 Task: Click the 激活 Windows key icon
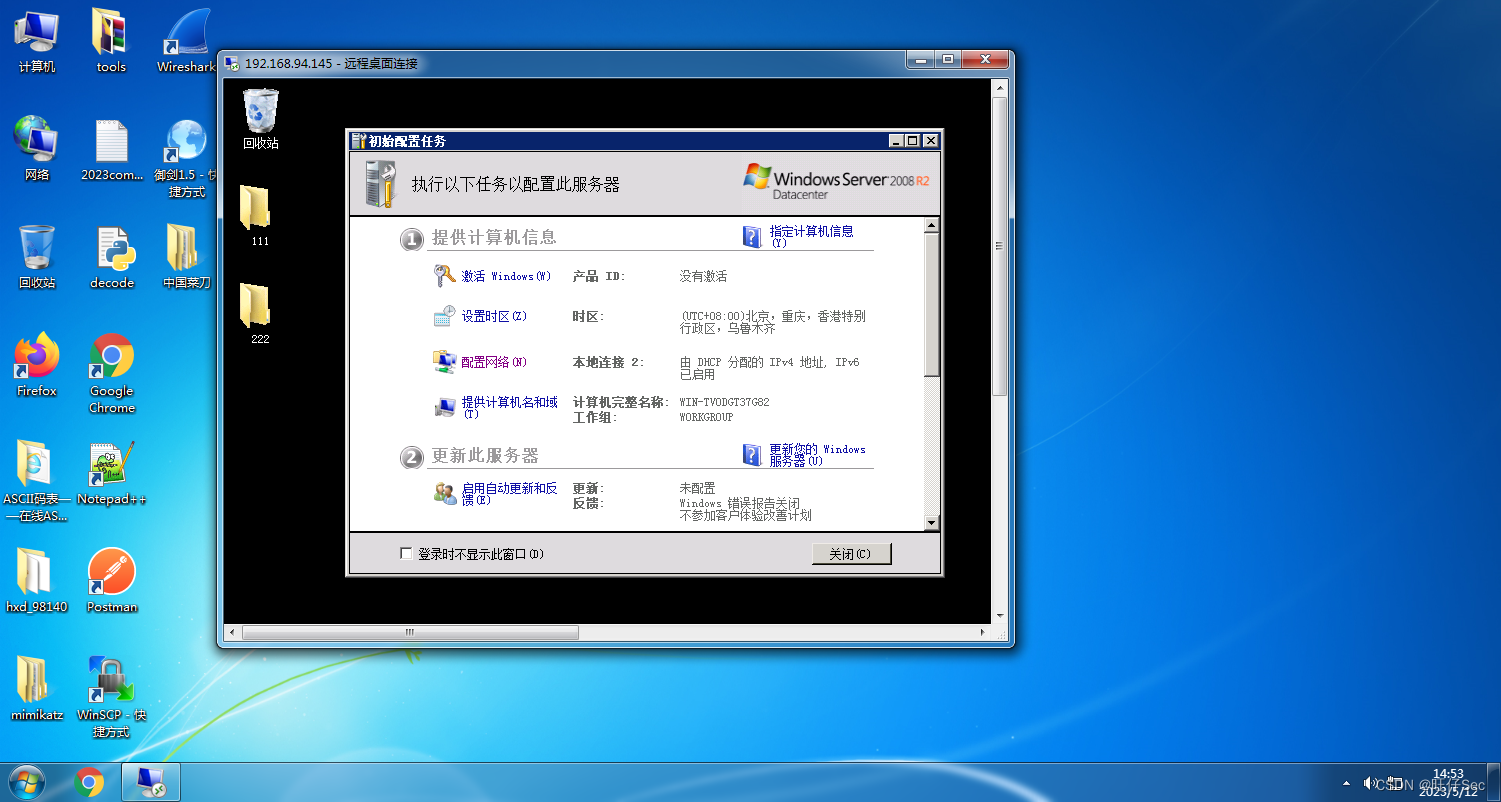click(445, 276)
